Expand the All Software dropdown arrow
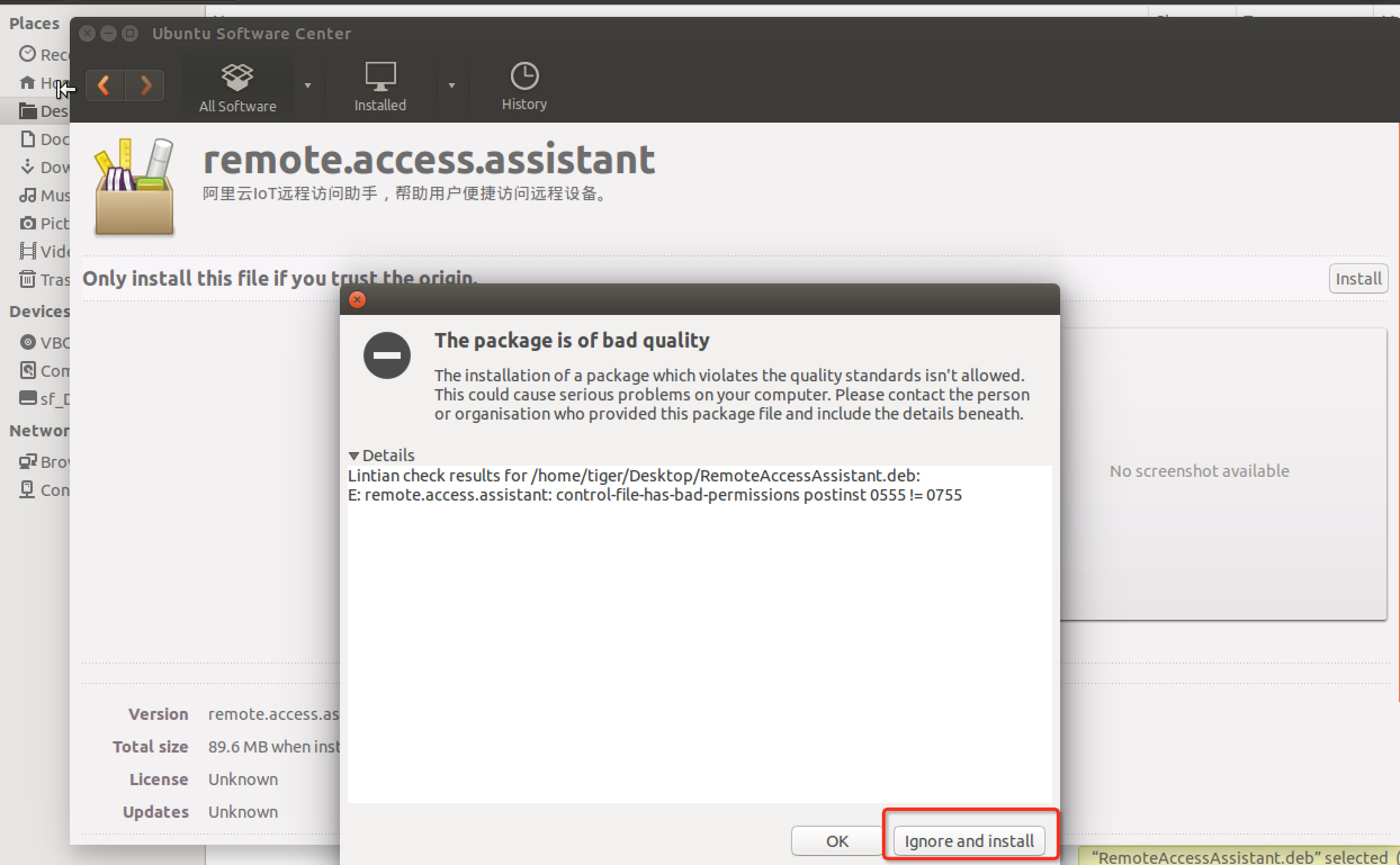1400x865 pixels. 308,86
